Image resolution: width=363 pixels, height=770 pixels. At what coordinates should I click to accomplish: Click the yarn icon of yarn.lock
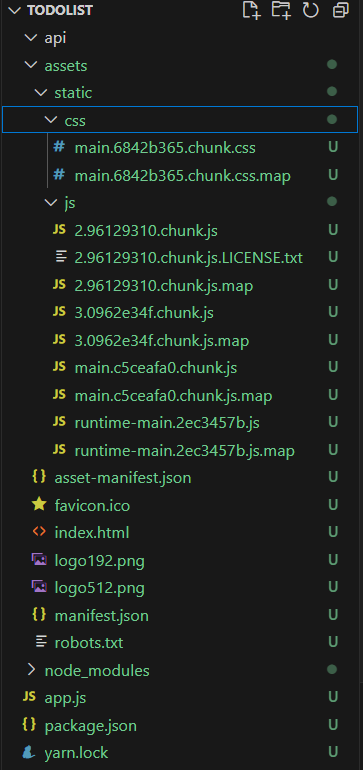(29, 752)
